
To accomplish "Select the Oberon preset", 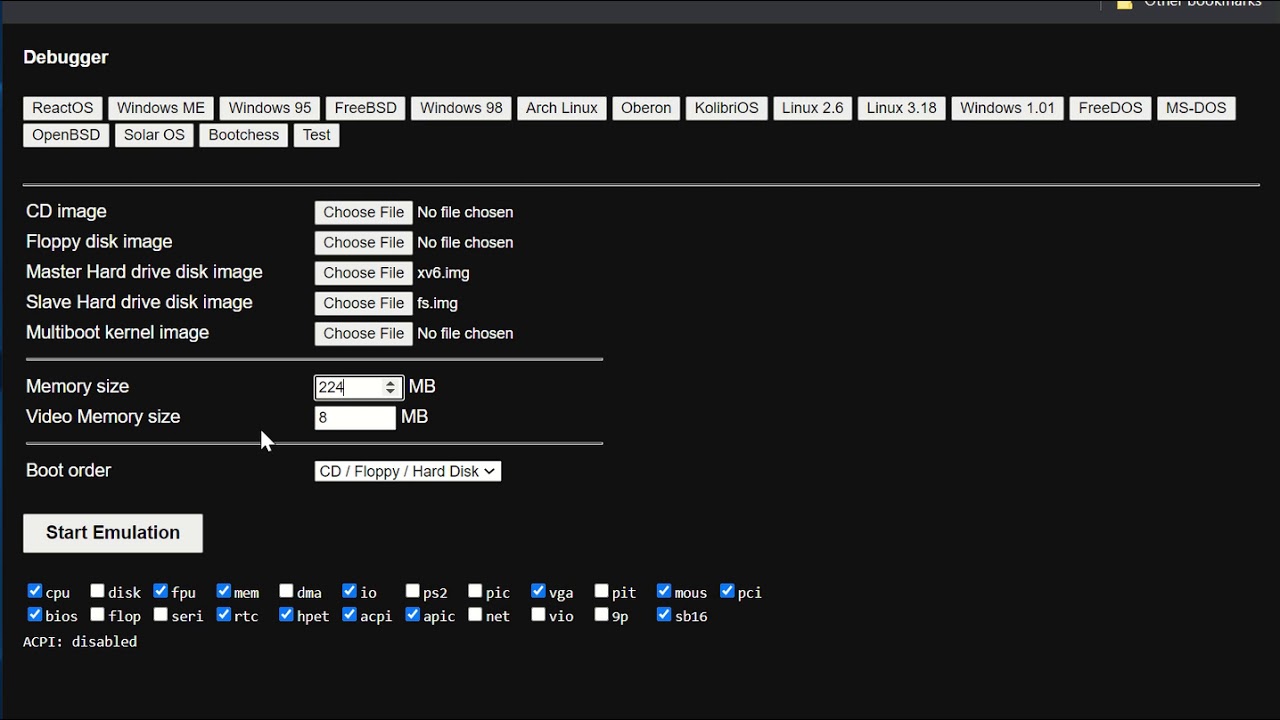I will point(646,108).
